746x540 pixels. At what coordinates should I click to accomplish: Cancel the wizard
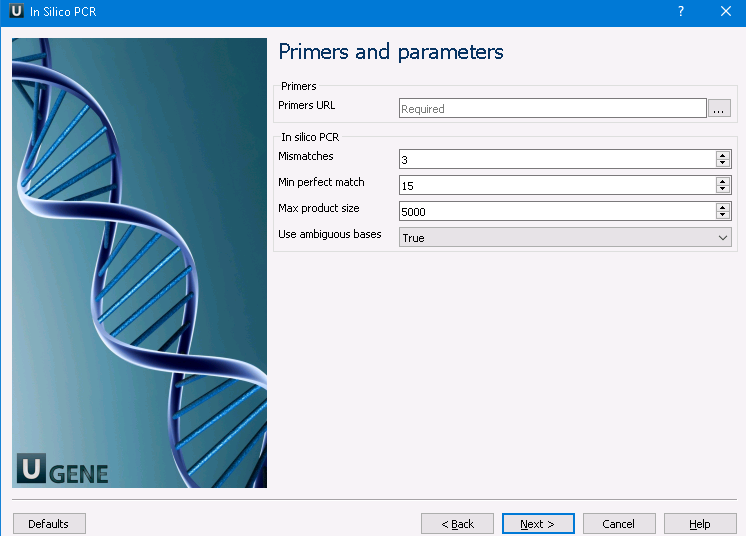pyautogui.click(x=619, y=524)
